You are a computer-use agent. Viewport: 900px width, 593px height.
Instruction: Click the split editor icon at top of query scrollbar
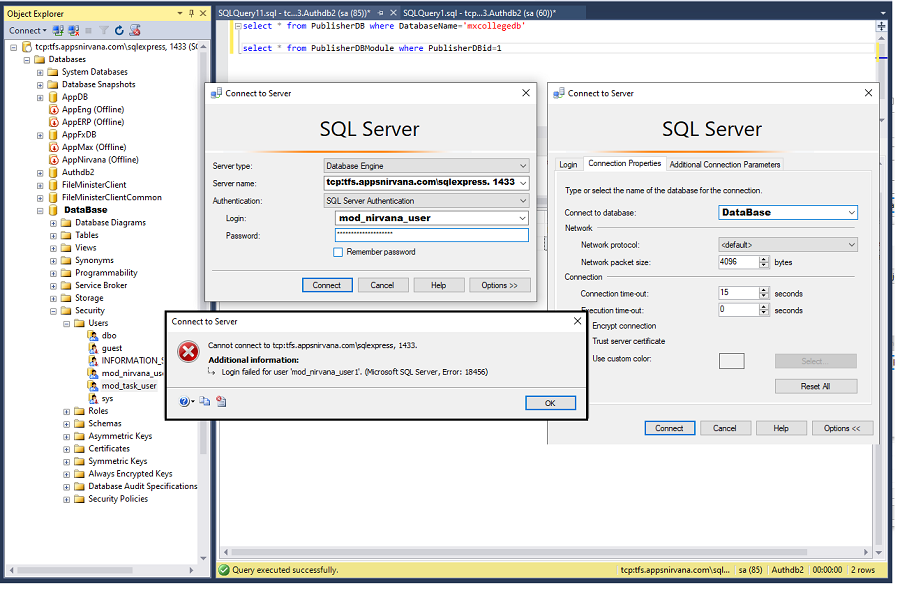point(881,26)
